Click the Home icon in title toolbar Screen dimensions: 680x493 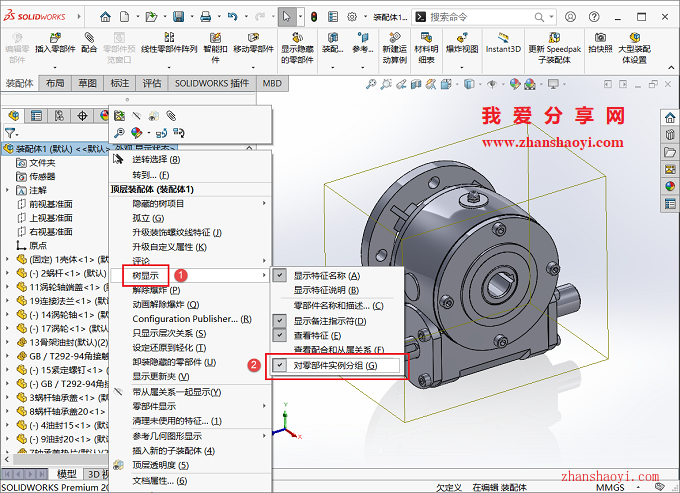click(105, 17)
